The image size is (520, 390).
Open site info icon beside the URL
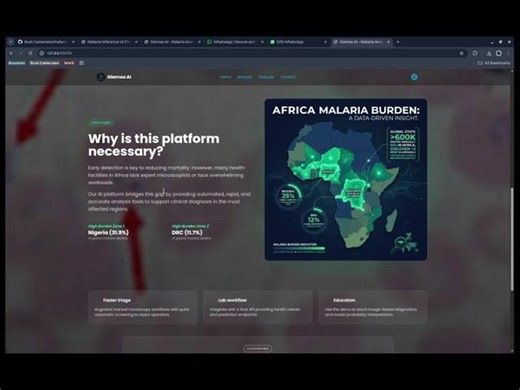point(42,53)
